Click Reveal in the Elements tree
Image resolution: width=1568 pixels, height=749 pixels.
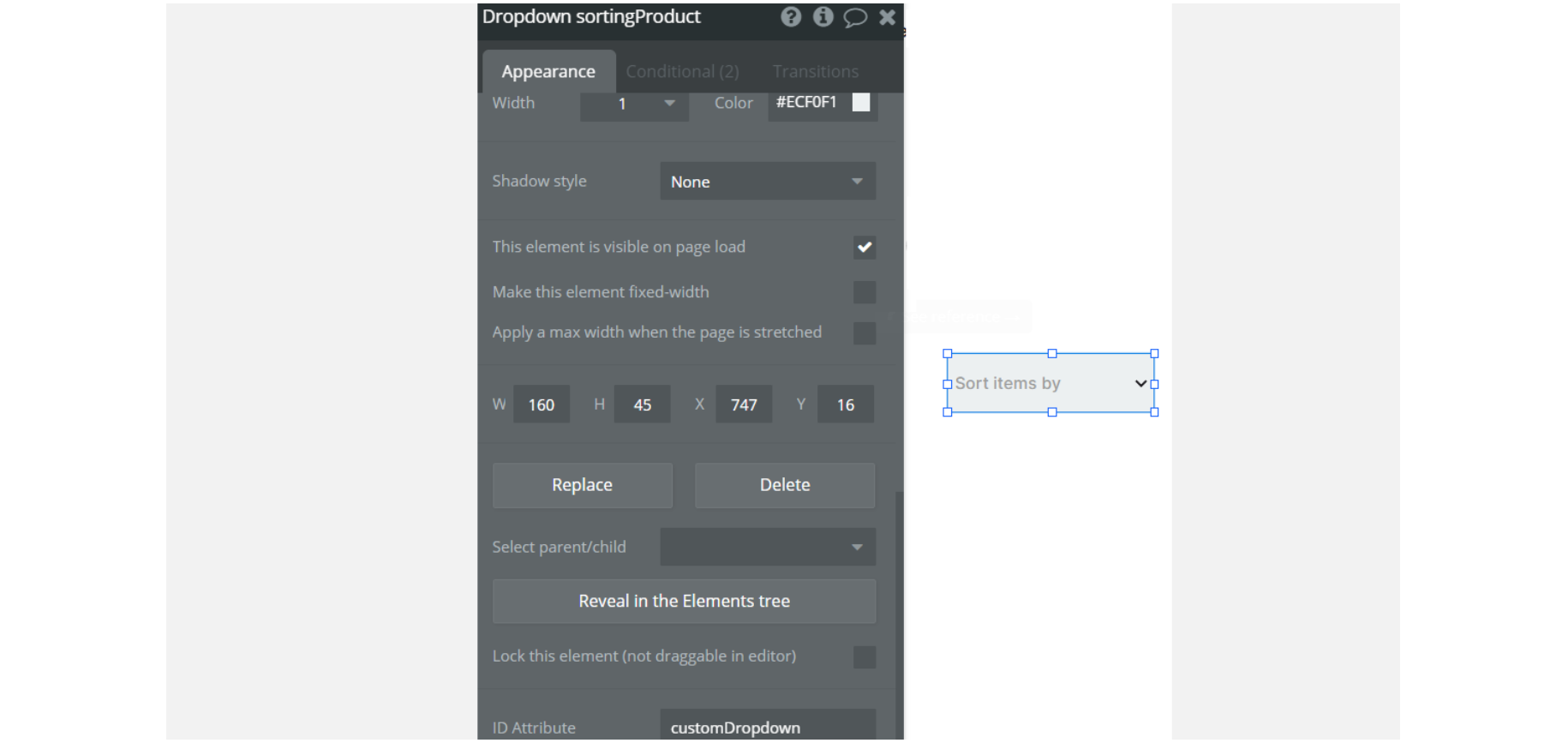pyautogui.click(x=684, y=601)
